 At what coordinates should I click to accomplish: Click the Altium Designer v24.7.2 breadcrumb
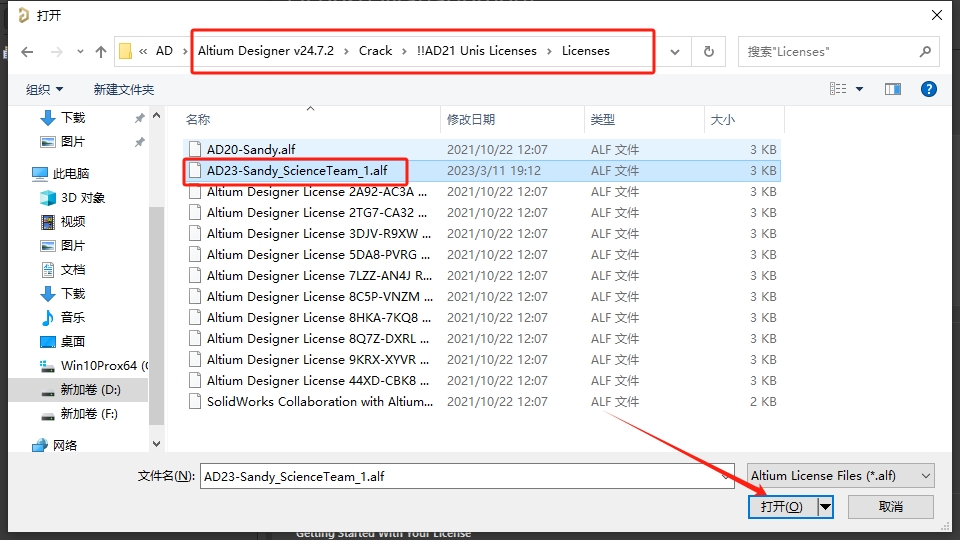266,51
